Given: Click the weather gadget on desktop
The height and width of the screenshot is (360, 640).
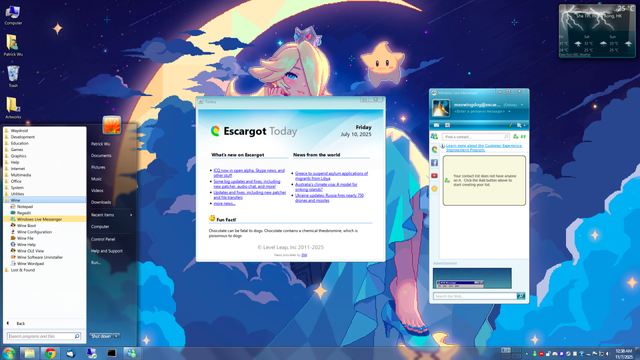Looking at the screenshot, I should [x=597, y=31].
